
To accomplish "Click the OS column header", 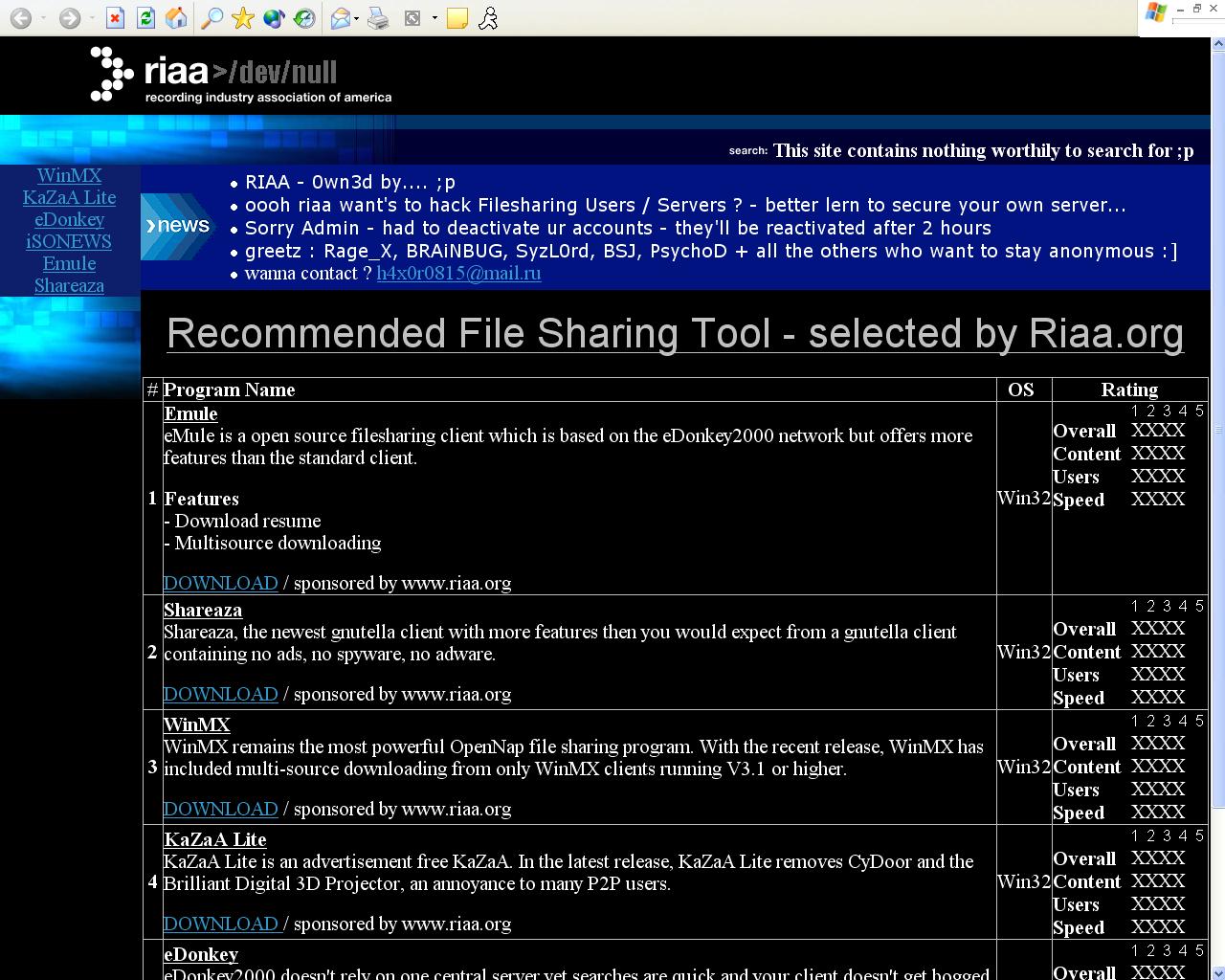I will click(1021, 390).
